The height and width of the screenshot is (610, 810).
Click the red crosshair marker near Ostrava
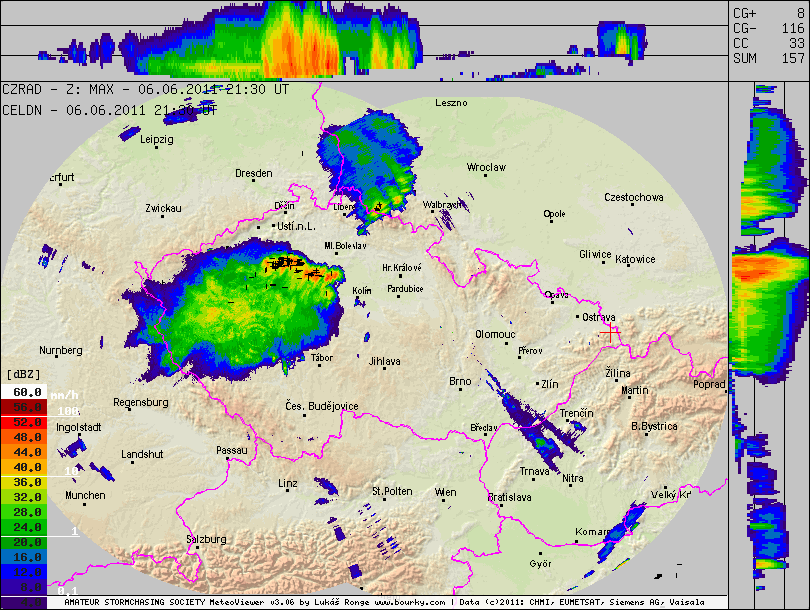click(610, 332)
